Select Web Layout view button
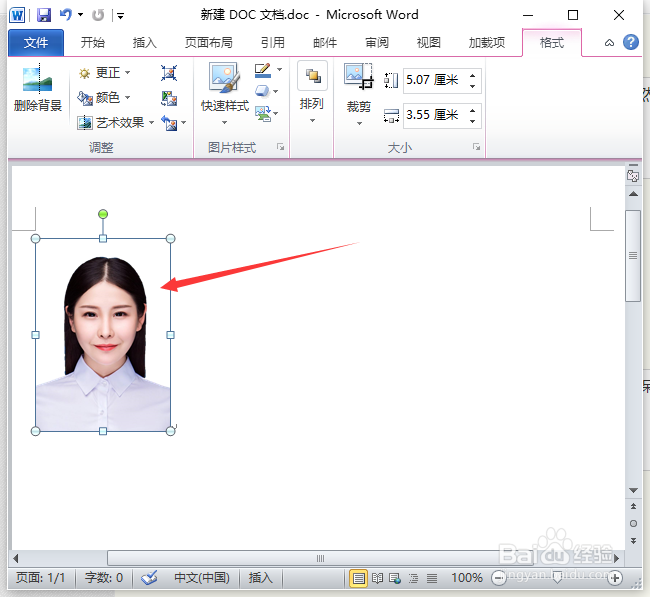 [x=395, y=578]
